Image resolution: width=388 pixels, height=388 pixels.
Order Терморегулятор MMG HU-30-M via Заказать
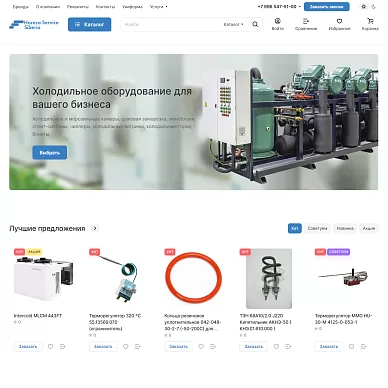329,347
